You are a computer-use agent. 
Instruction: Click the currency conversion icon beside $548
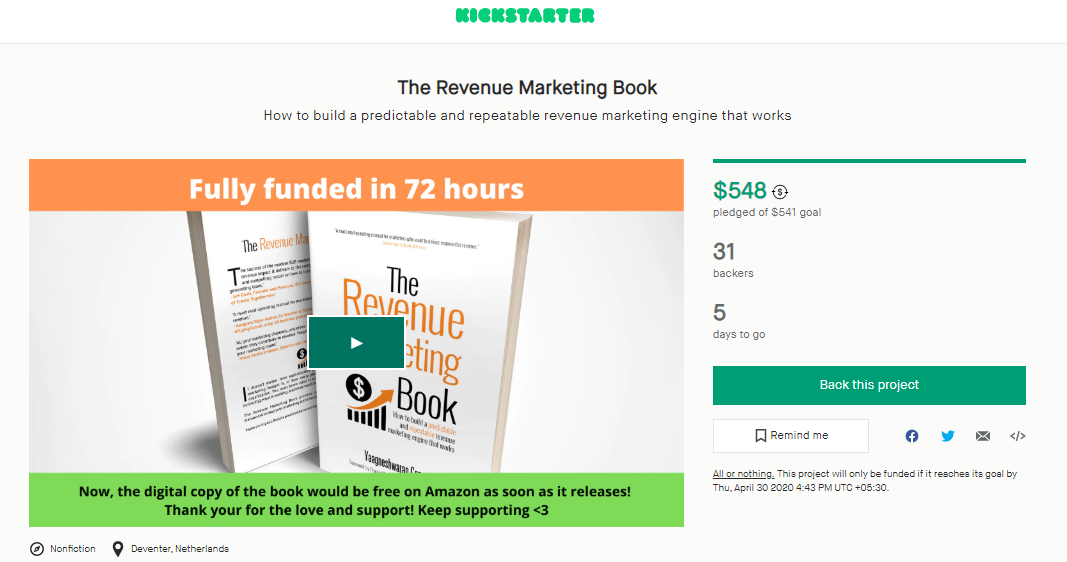click(x=780, y=192)
